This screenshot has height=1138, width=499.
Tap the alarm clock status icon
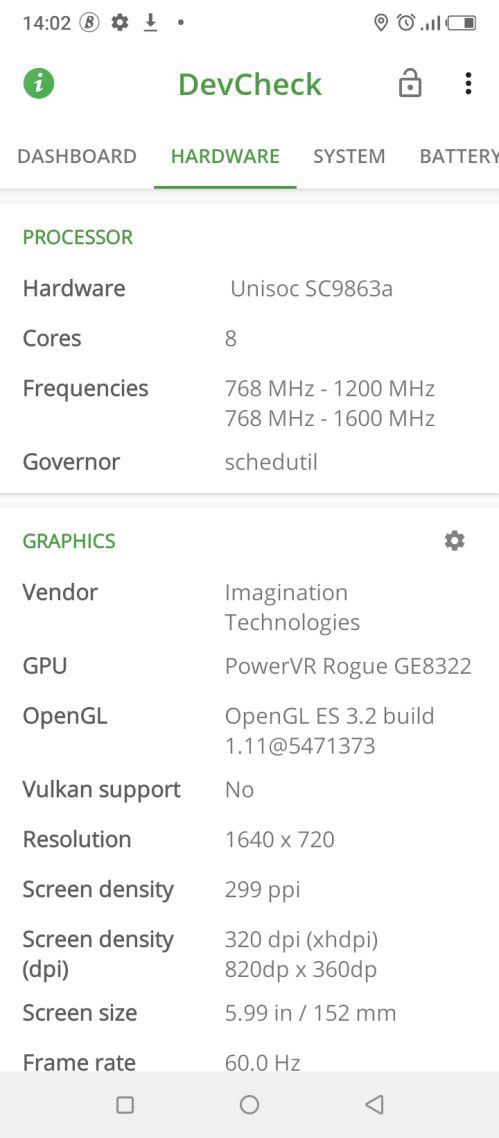click(x=406, y=23)
